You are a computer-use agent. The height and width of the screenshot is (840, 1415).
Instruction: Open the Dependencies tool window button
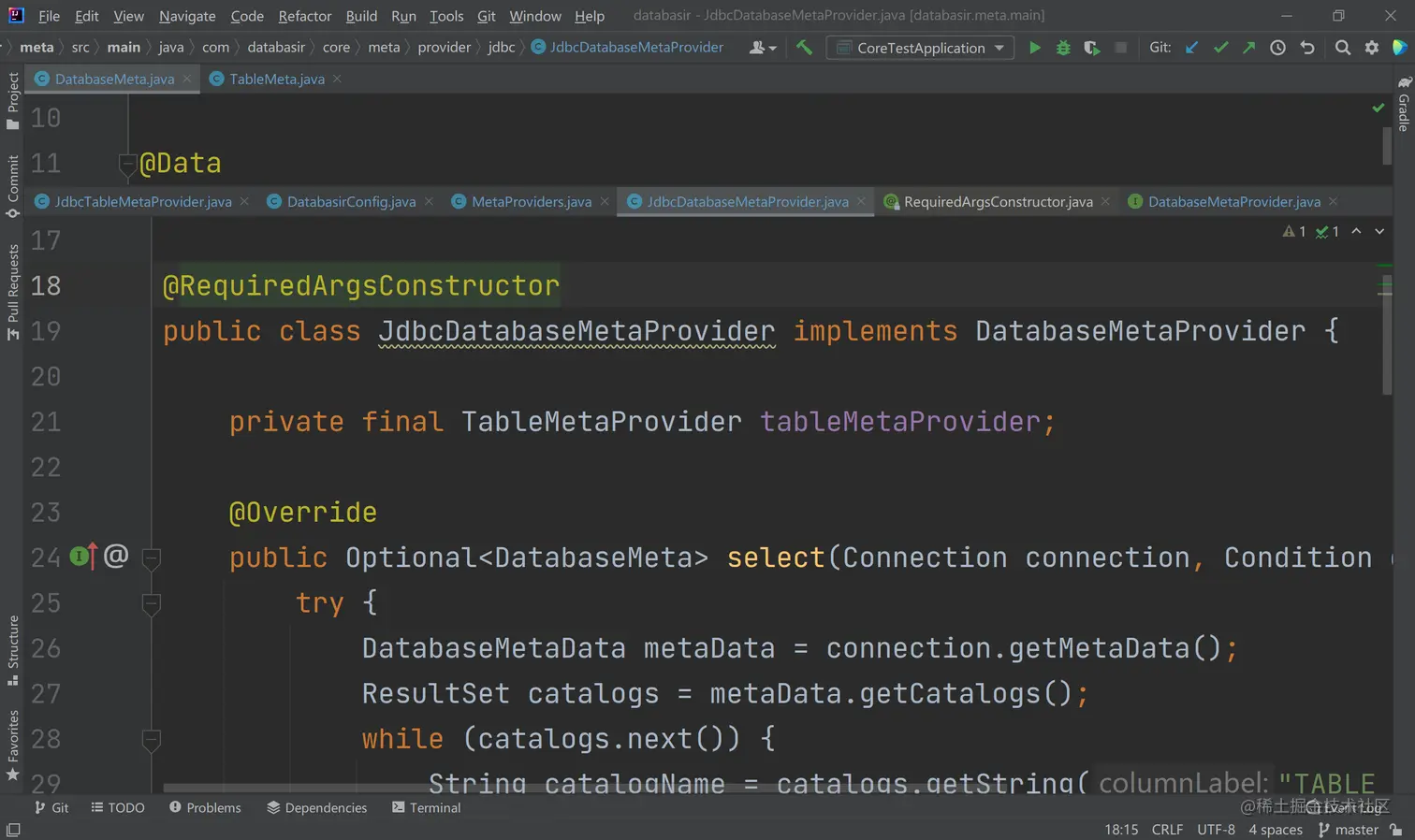[x=317, y=807]
